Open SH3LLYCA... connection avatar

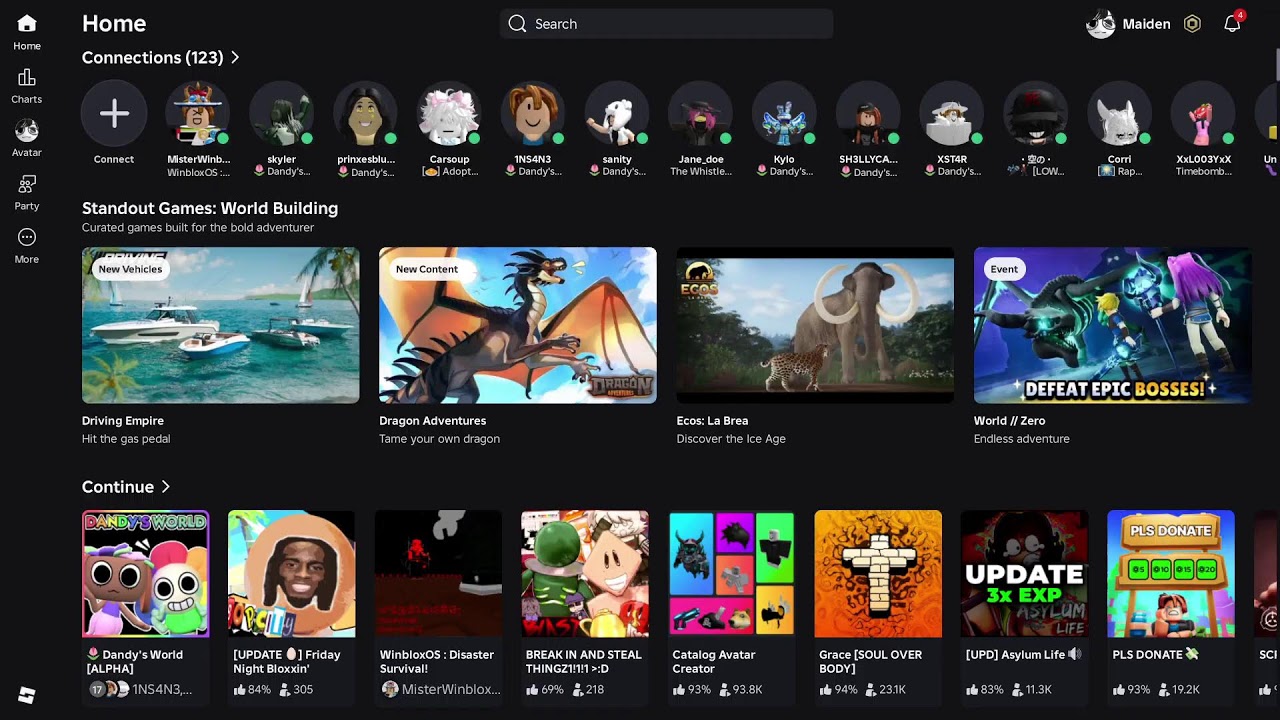(x=868, y=114)
